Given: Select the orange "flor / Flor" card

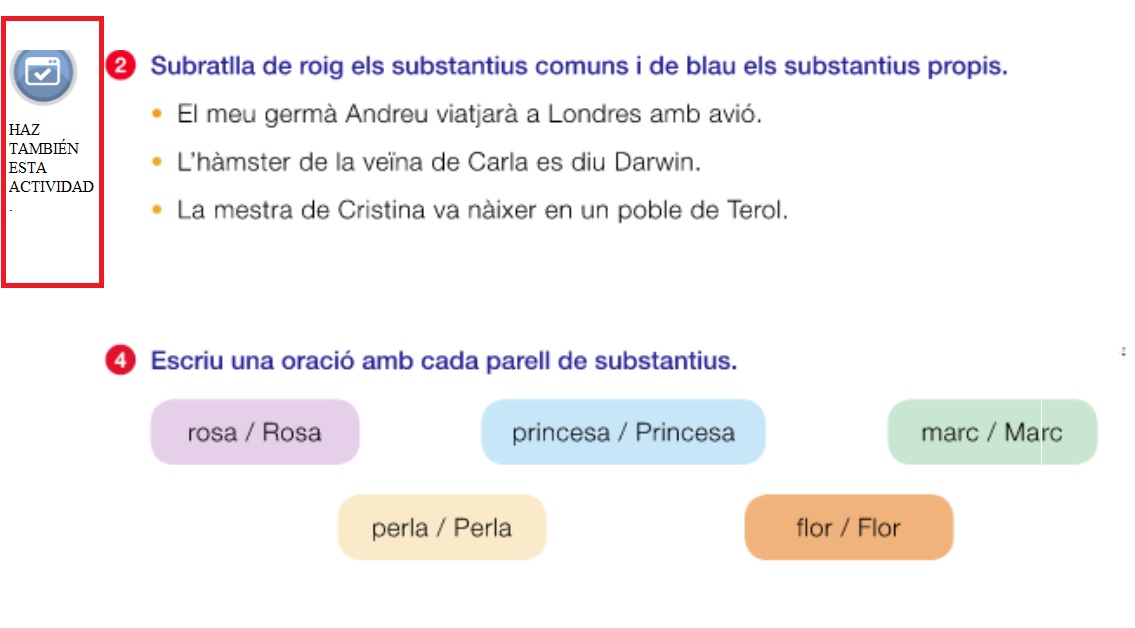Looking at the screenshot, I should pyautogui.click(x=848, y=527).
